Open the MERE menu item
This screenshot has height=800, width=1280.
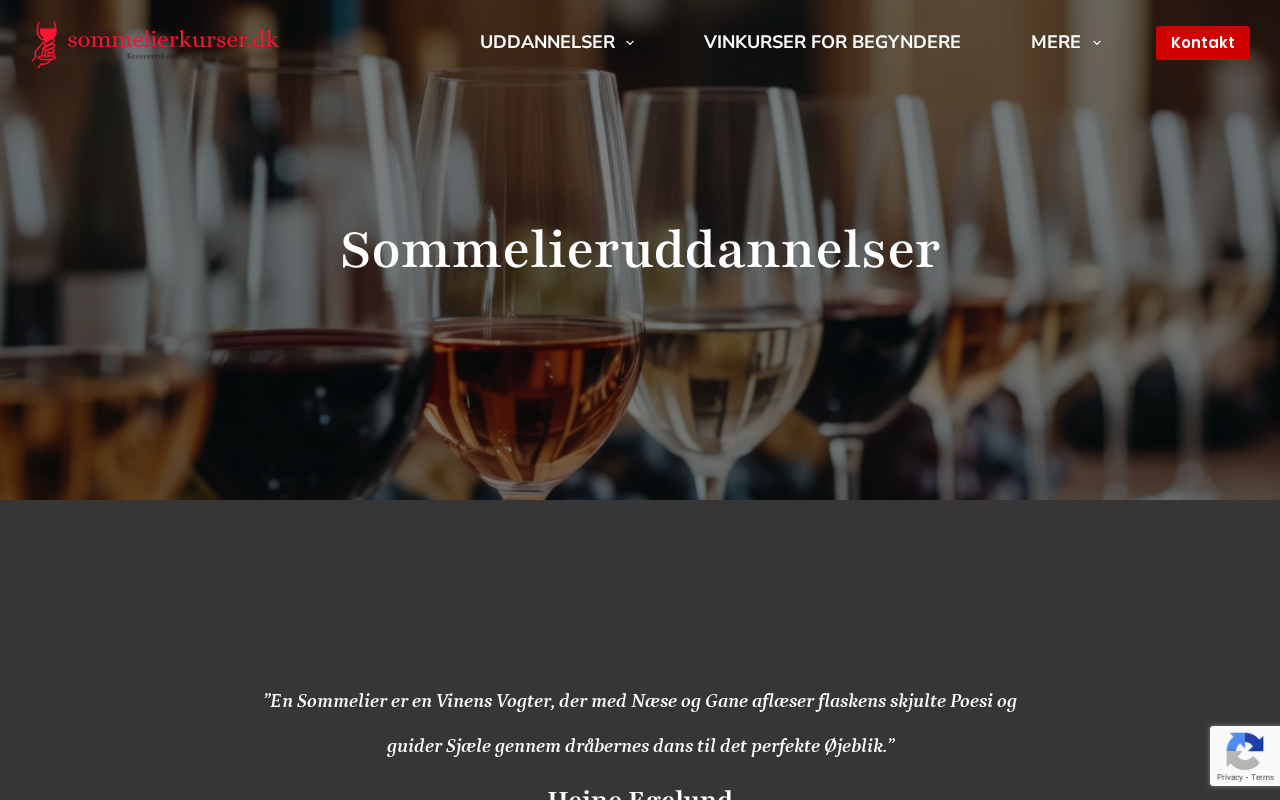[x=1056, y=42]
